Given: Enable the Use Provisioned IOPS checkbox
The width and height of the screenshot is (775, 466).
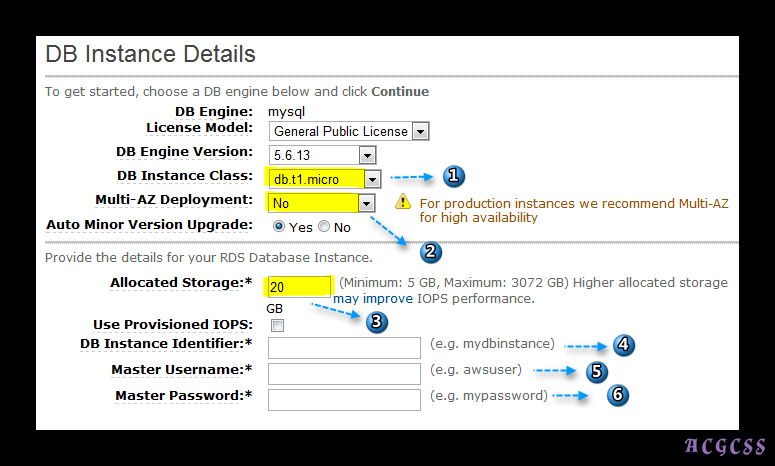Looking at the screenshot, I should pos(277,325).
